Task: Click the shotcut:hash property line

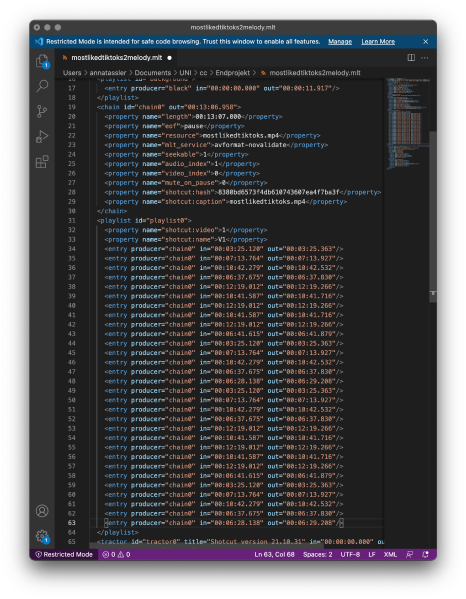Action: (243, 192)
